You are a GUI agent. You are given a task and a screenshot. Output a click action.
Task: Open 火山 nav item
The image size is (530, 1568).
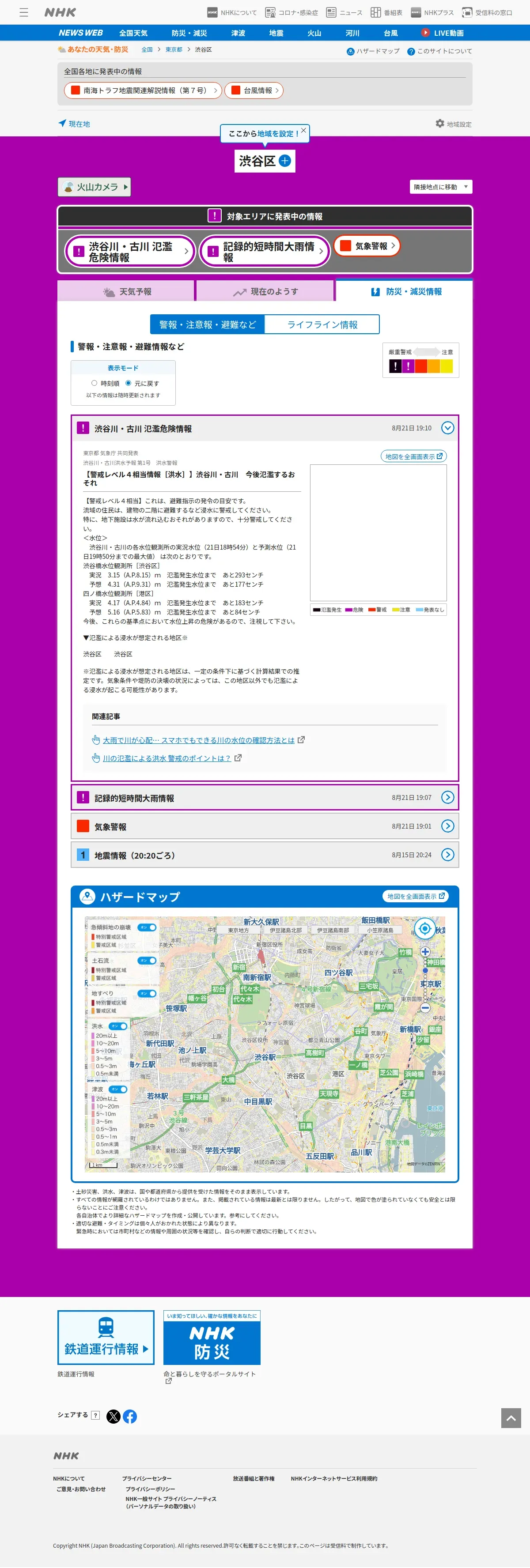(x=314, y=33)
